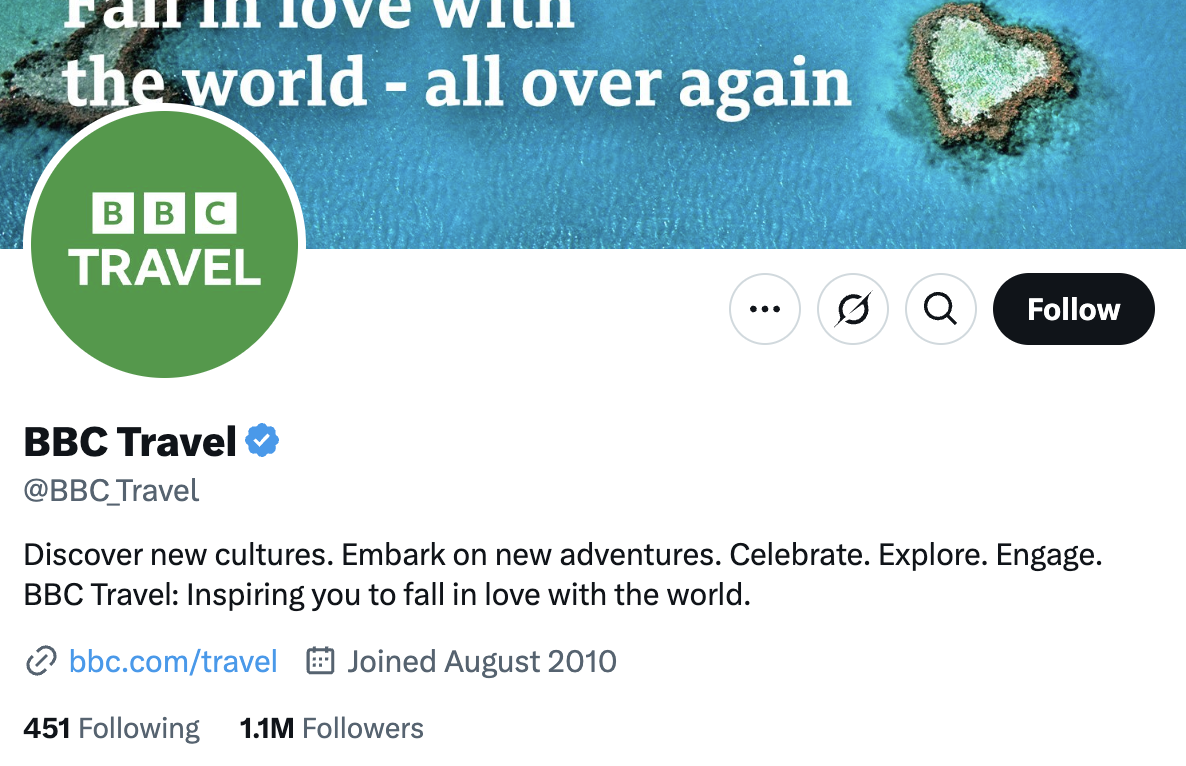Click the magnifying glass search button
This screenshot has height=766, width=1186.
point(940,309)
